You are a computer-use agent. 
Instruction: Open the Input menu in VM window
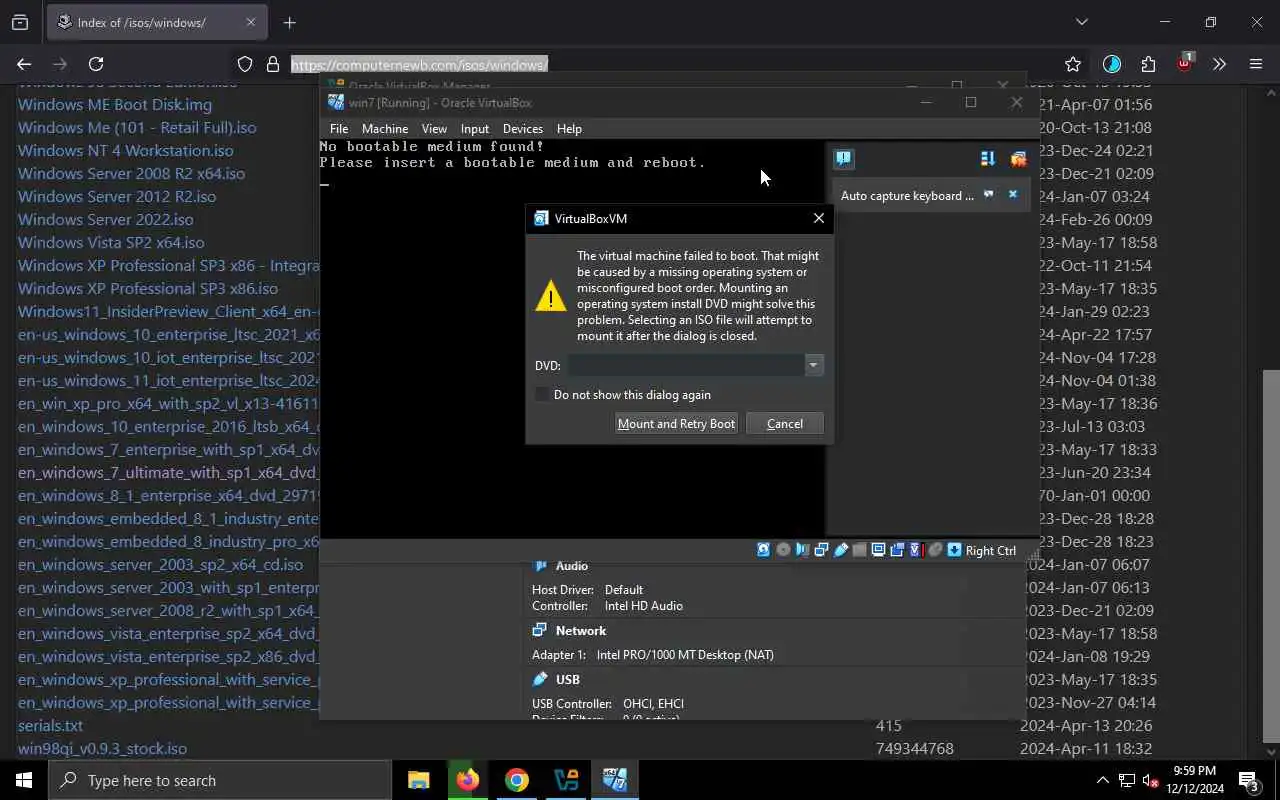click(475, 128)
